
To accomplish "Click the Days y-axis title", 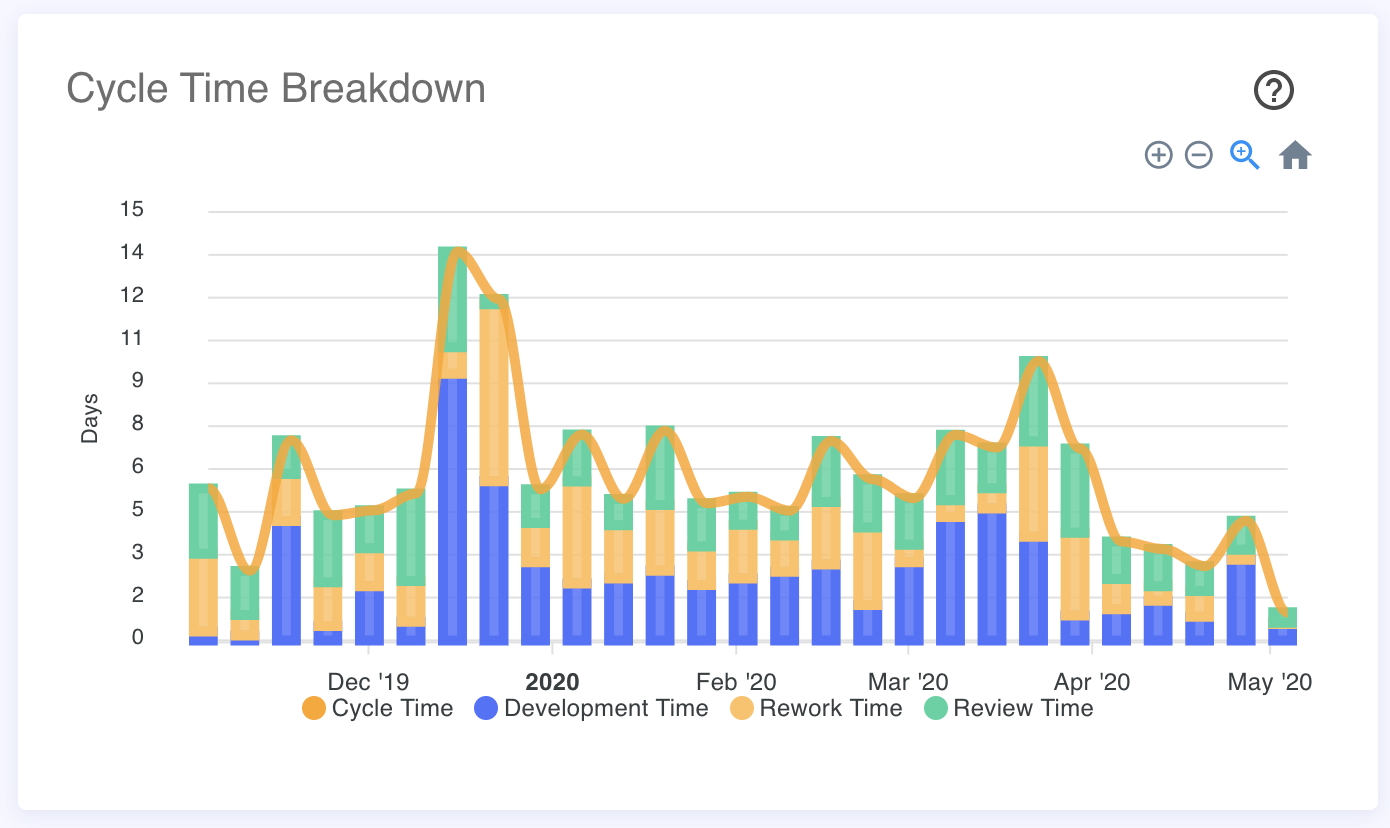I will point(90,419).
